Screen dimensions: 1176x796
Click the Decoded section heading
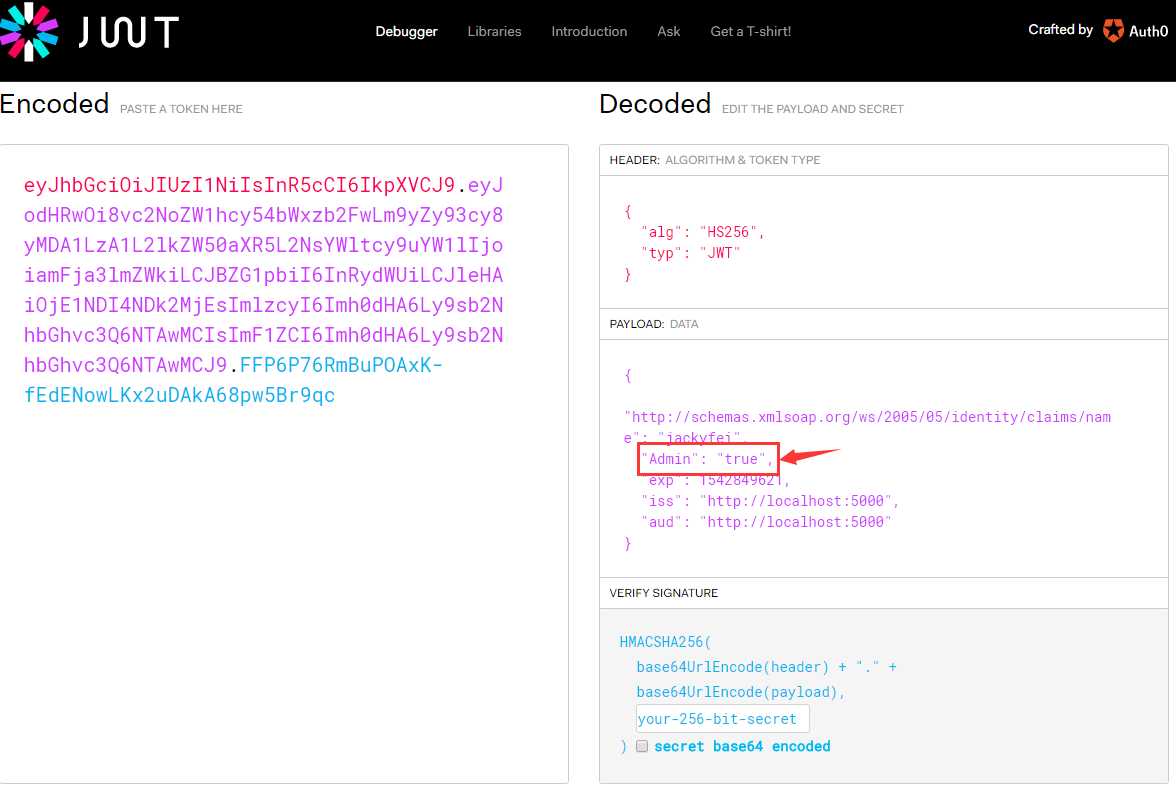tap(656, 104)
